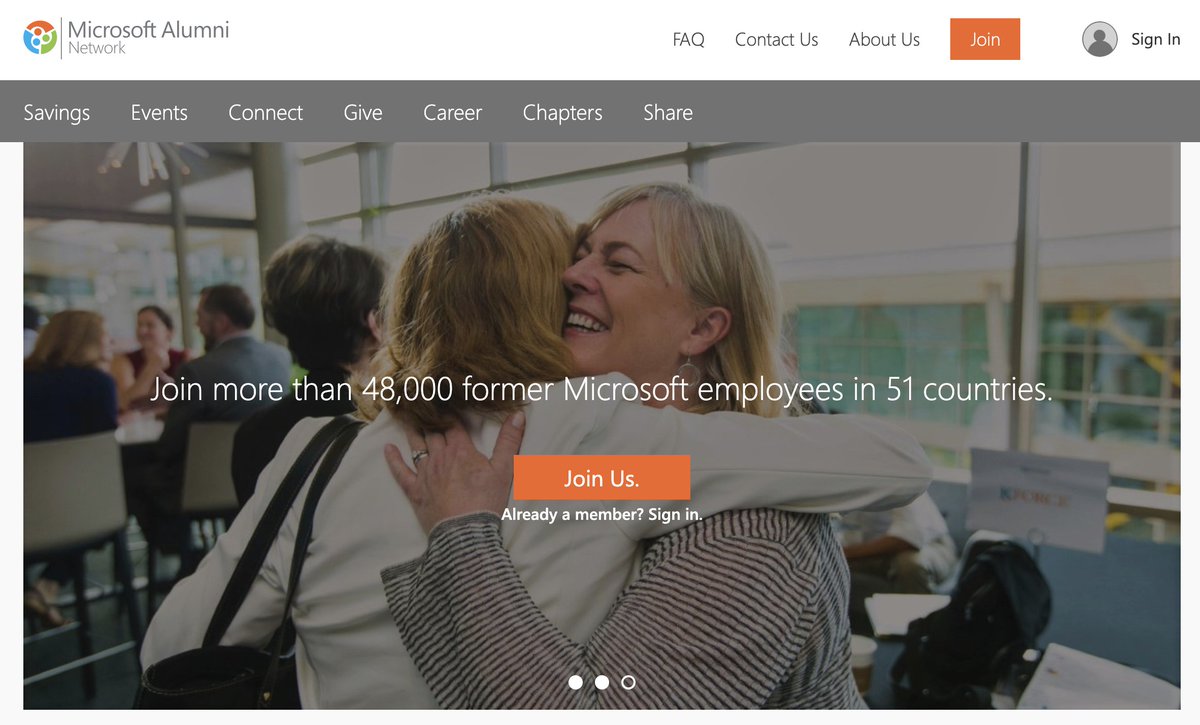Click the user avatar profile icon

(x=1099, y=39)
